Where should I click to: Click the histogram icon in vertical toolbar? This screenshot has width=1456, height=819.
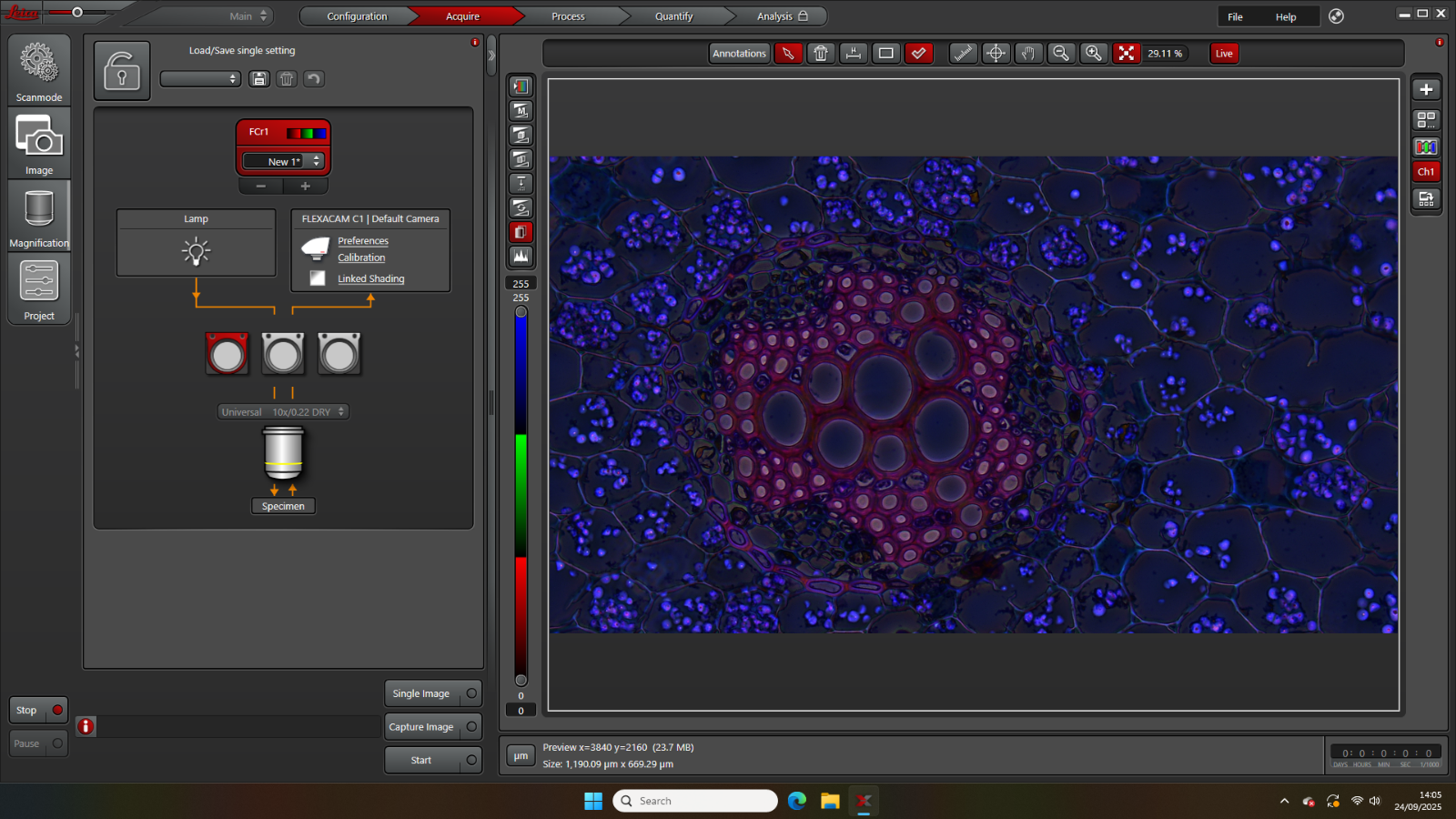click(x=521, y=257)
